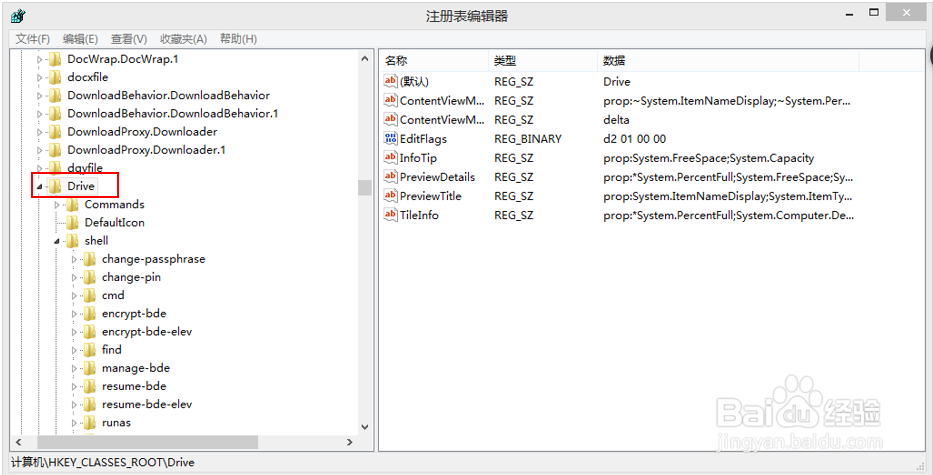933x475 pixels.
Task: Expand the docxfile key
Action: (x=40, y=77)
